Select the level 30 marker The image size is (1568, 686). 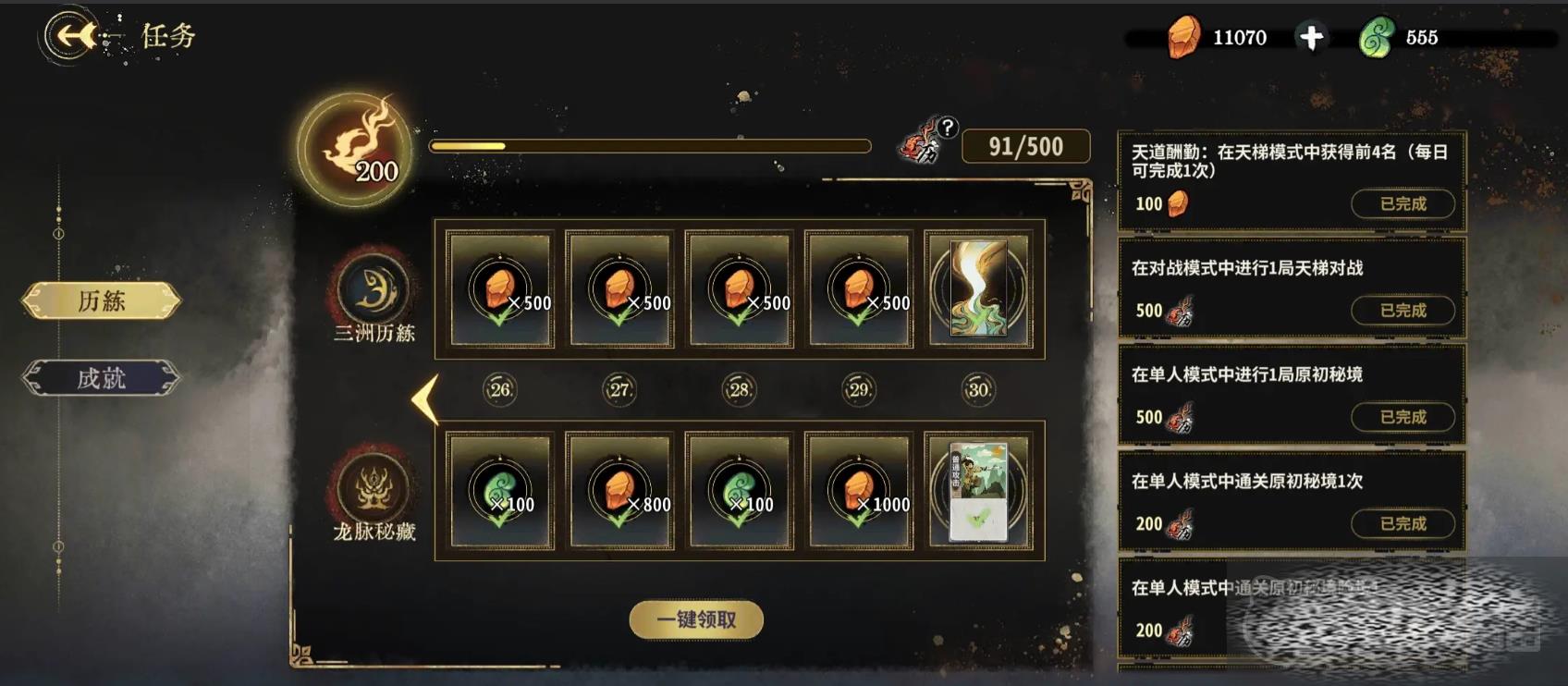978,389
